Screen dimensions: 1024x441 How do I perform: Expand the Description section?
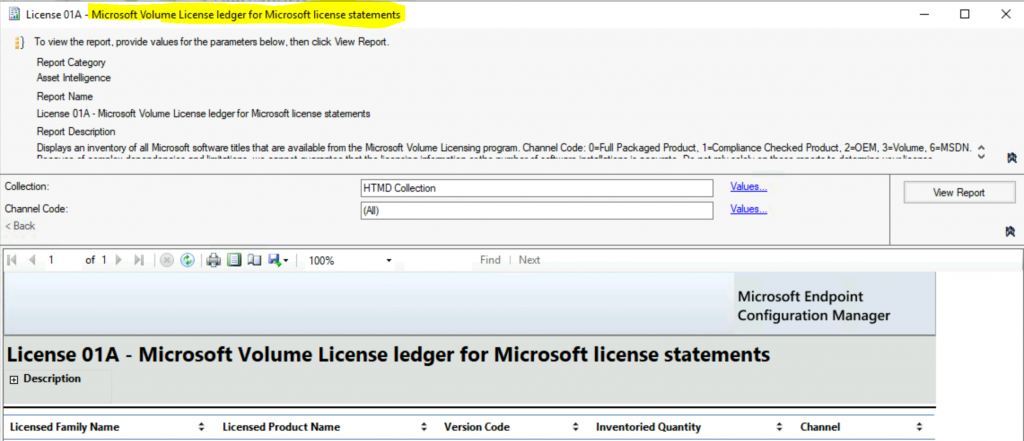[14, 380]
